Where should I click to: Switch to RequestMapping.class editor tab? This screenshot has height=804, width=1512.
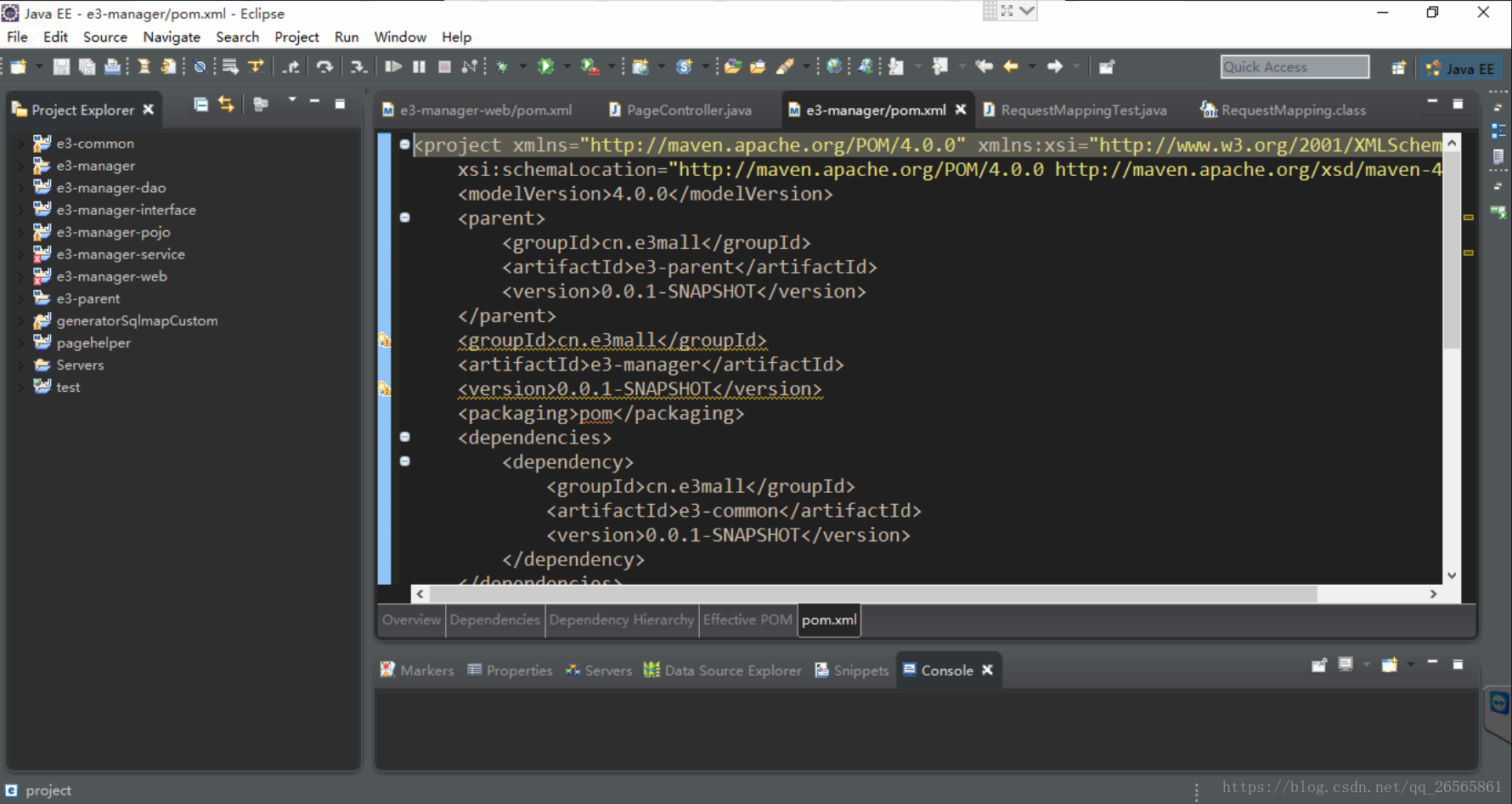tap(1284, 110)
